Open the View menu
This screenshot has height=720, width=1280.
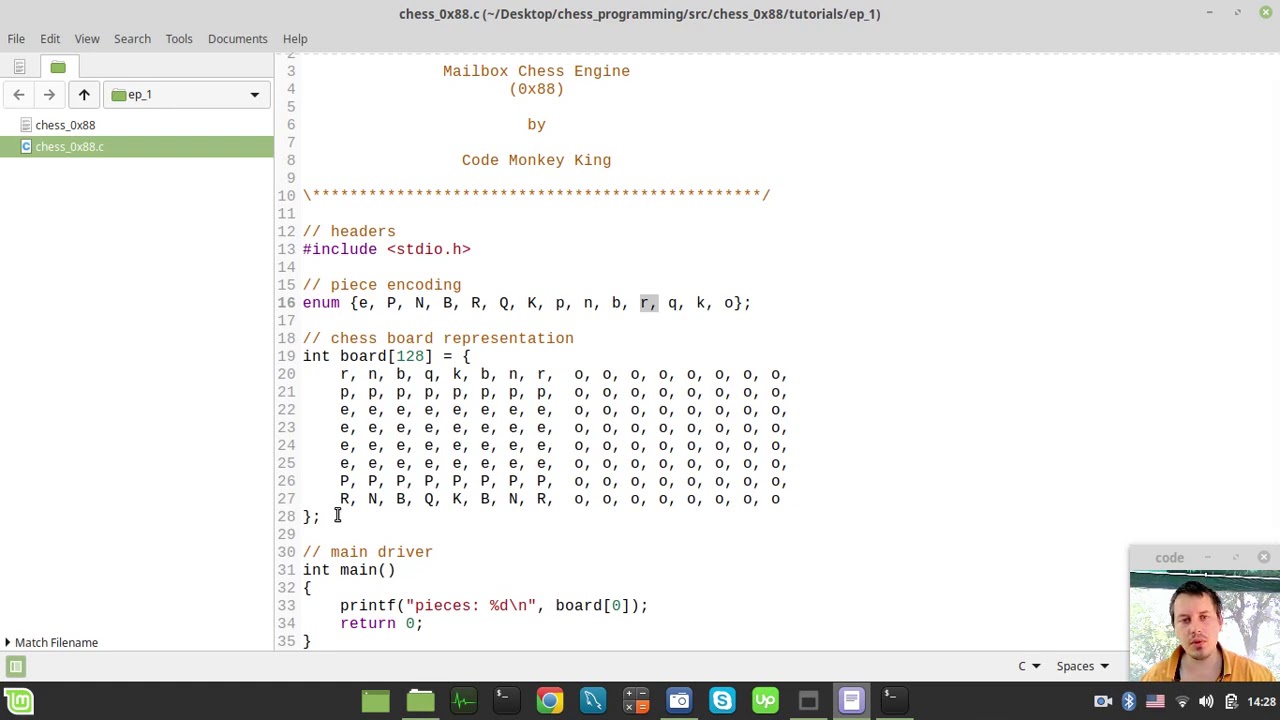click(x=87, y=38)
